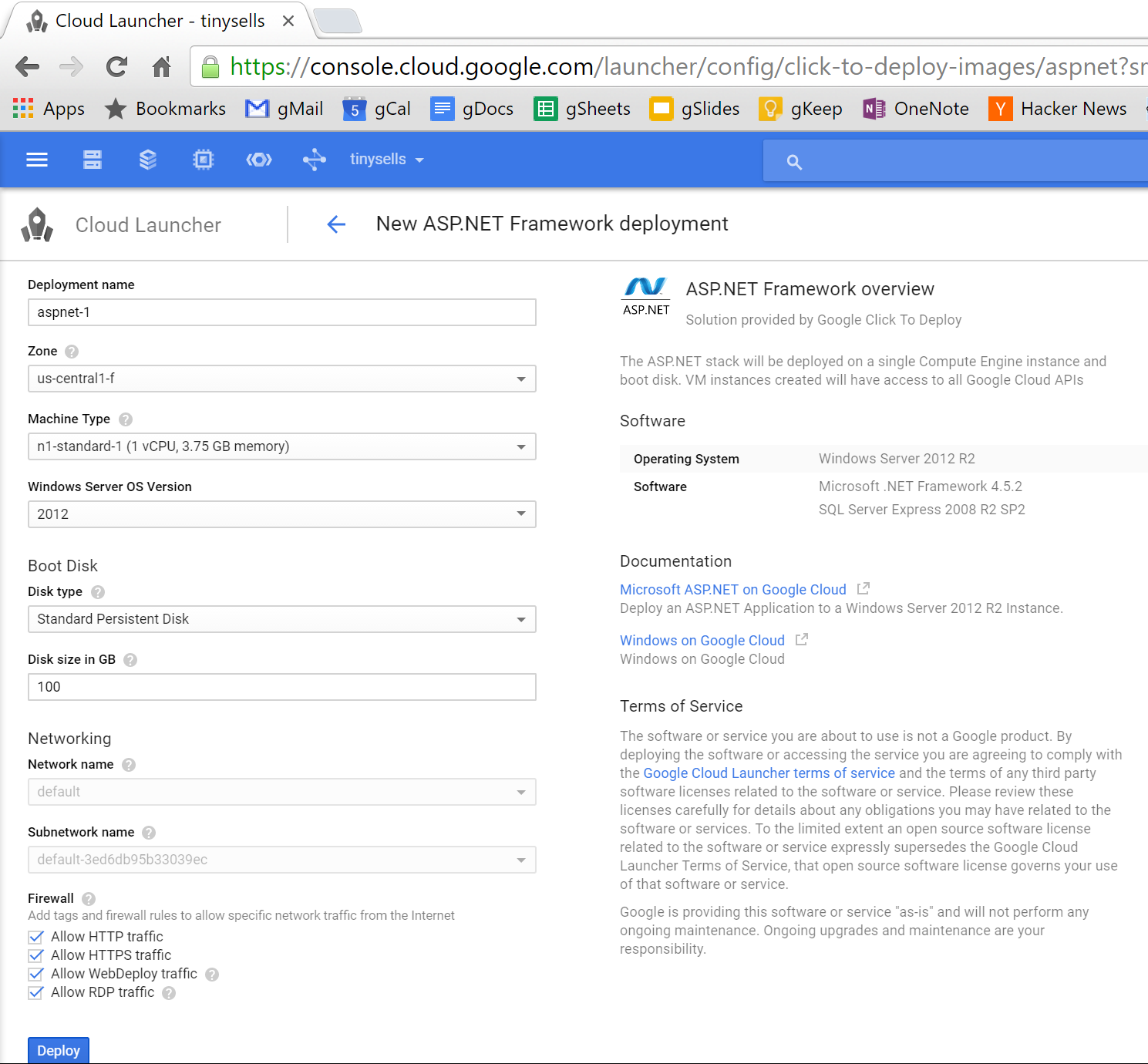
Task: Toggle Allow WebDeploy traffic checkbox
Action: coord(35,974)
